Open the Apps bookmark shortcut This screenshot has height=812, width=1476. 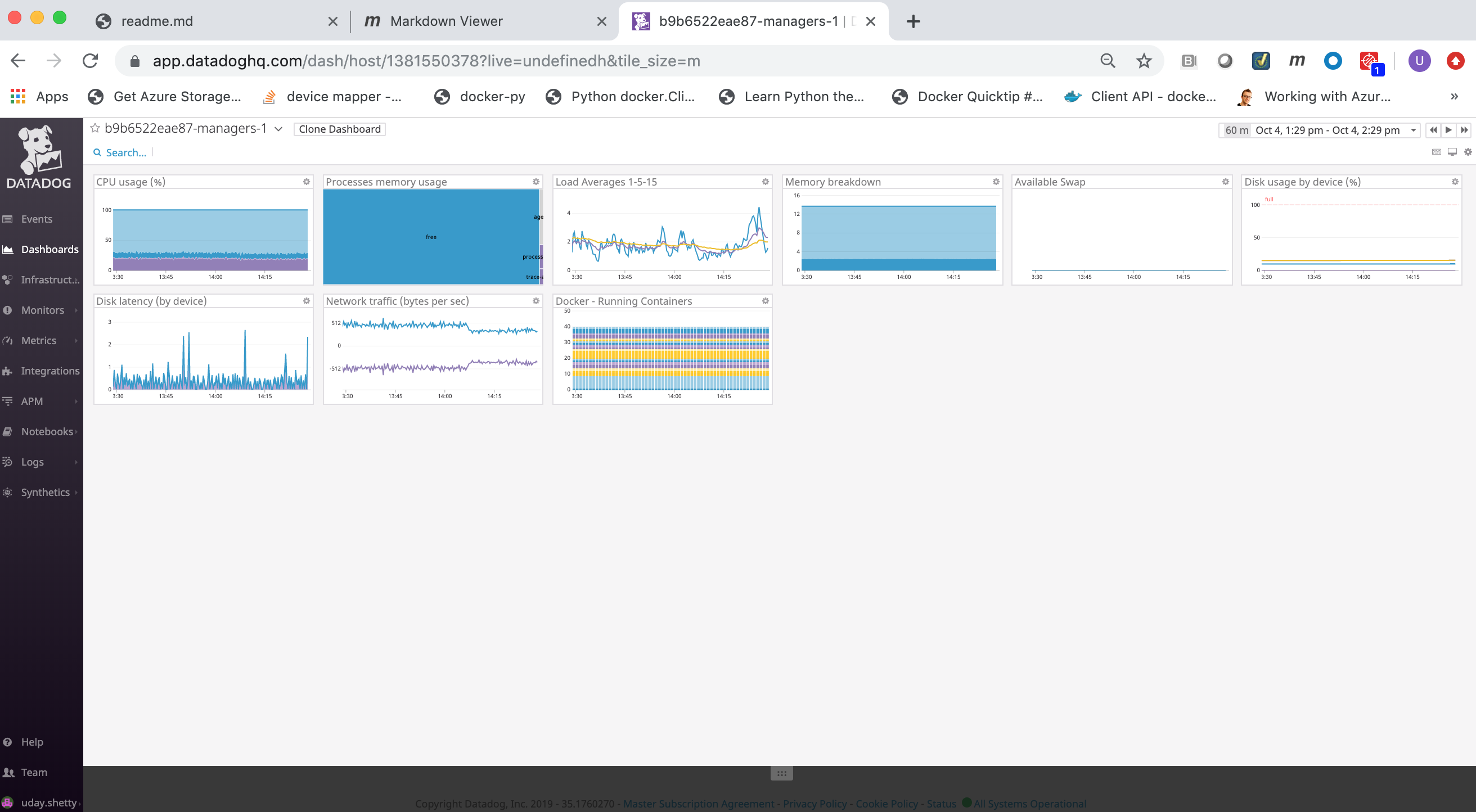pos(39,96)
